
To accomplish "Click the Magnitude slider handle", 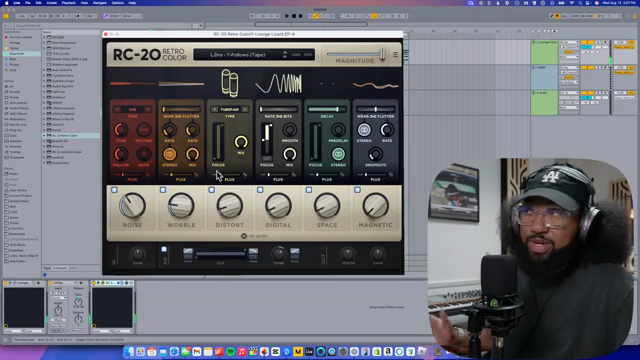I will [383, 54].
